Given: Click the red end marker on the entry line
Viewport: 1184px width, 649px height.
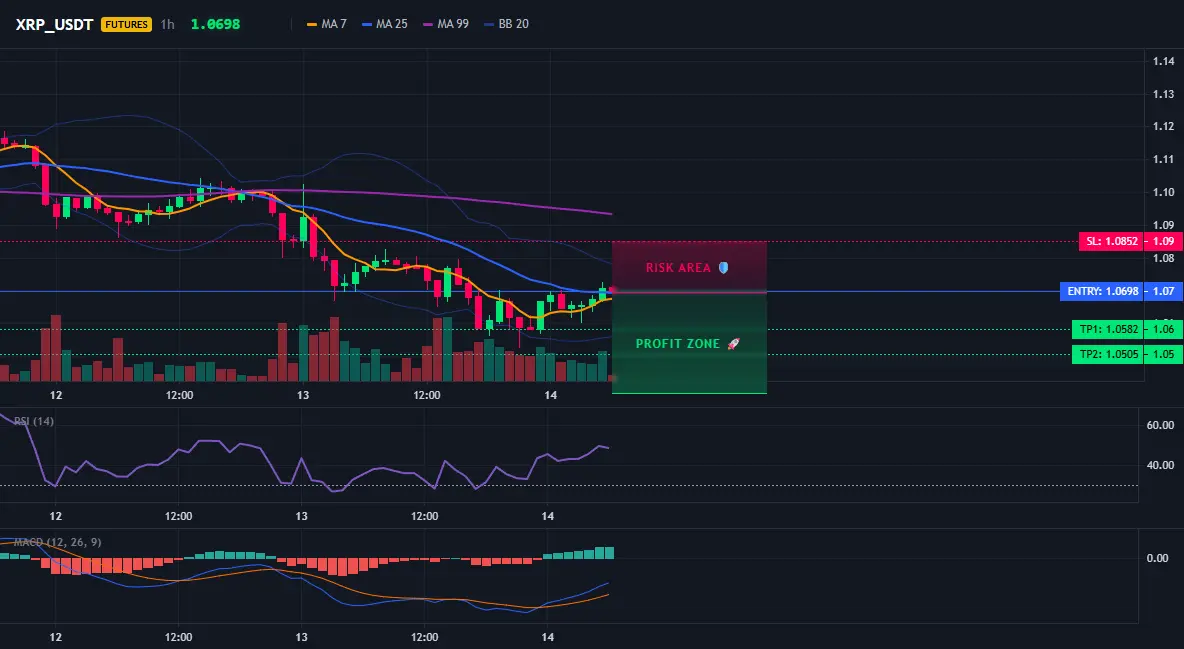Looking at the screenshot, I should (613, 290).
